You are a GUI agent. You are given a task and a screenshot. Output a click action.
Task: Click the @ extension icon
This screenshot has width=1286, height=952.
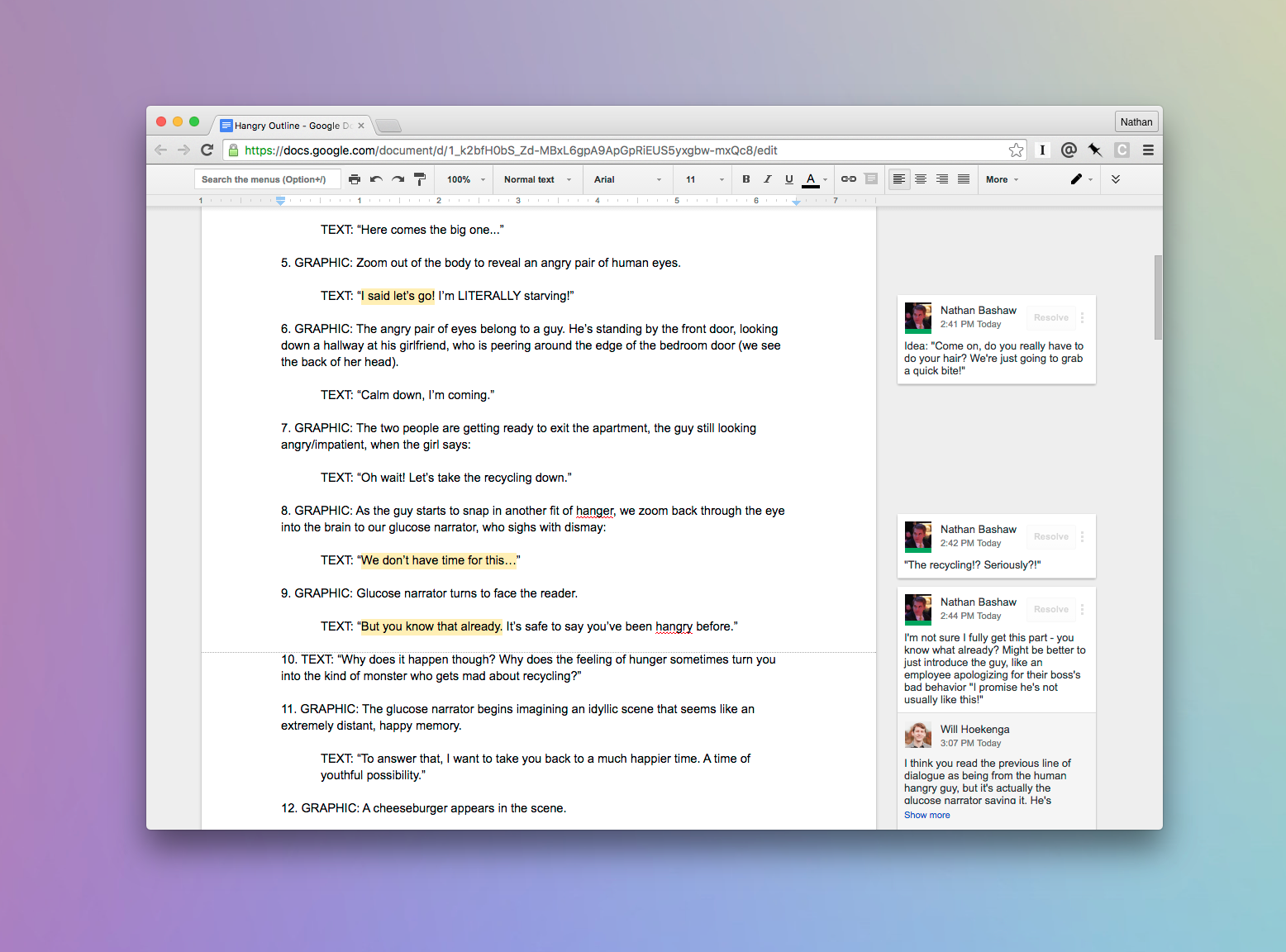[x=1069, y=150]
